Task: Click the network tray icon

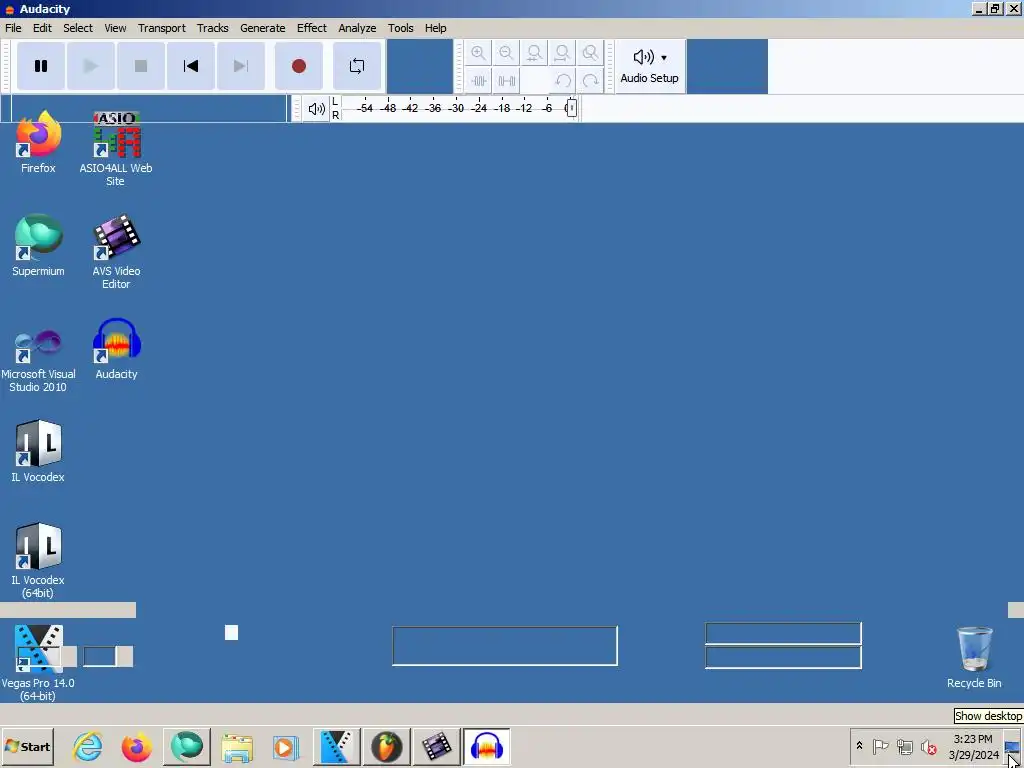Action: pos(904,746)
